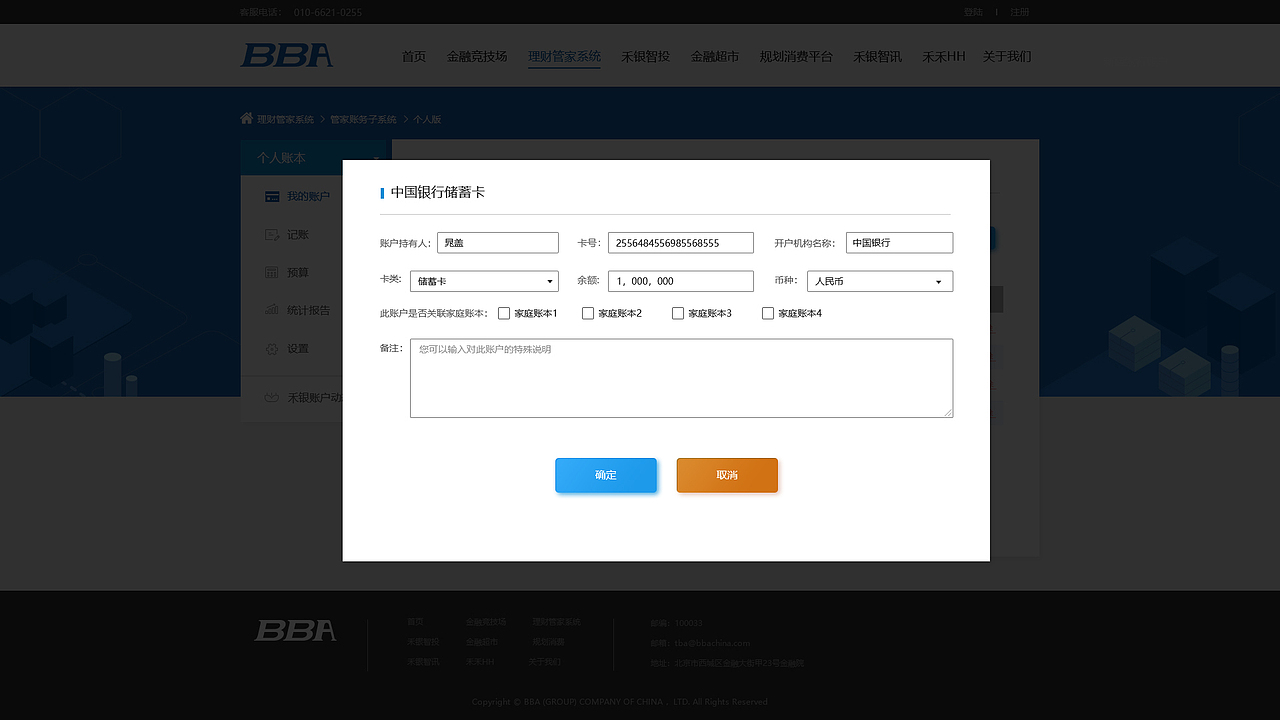The width and height of the screenshot is (1280, 720).
Task: Click the gear icon beside 设置
Action: [x=272, y=349]
